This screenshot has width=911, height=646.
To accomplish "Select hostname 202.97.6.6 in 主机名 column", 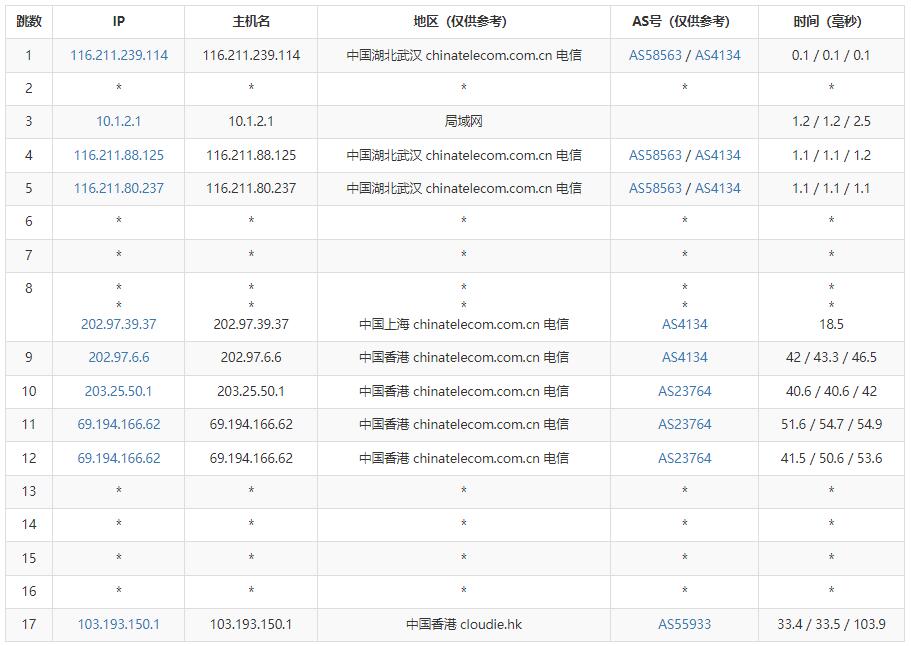I will [251, 357].
